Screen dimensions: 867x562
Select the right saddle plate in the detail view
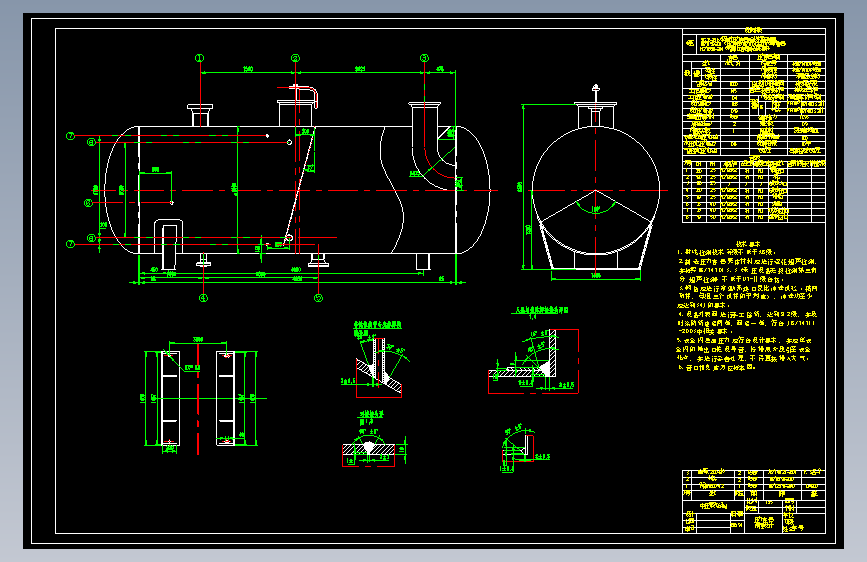226,398
